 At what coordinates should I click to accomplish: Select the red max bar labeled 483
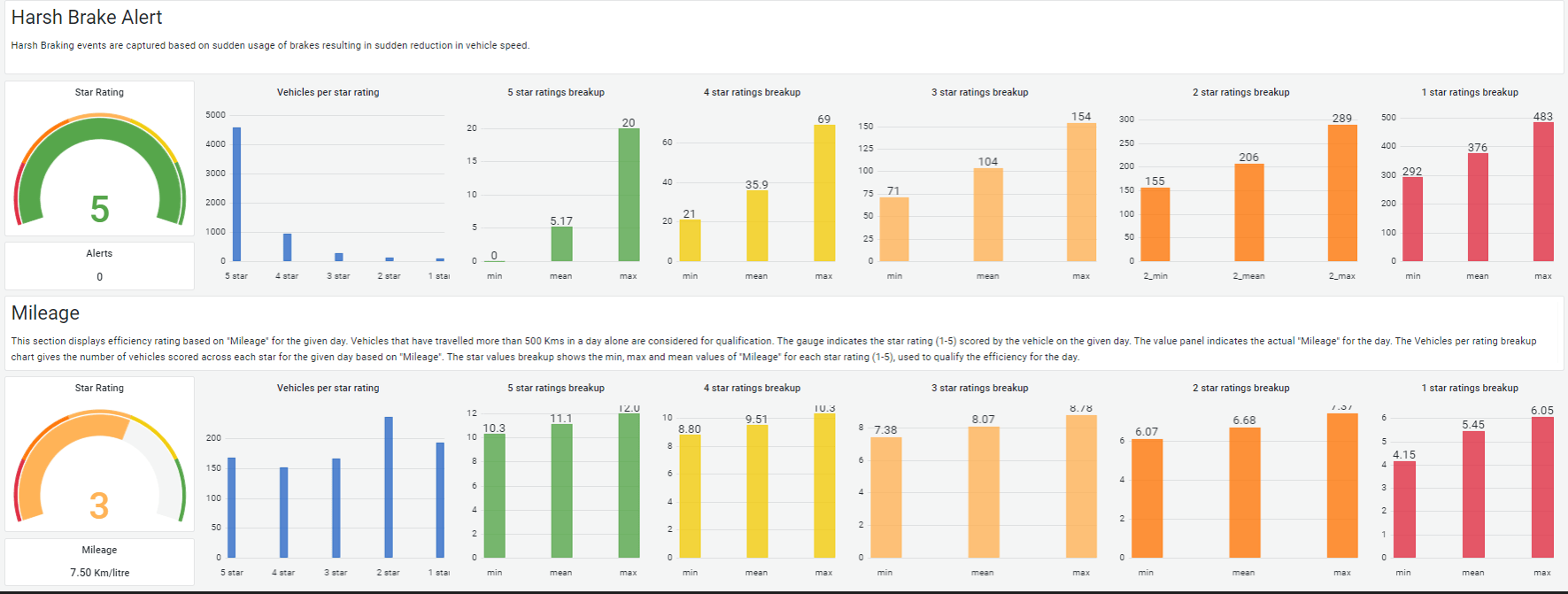pyautogui.click(x=1543, y=192)
